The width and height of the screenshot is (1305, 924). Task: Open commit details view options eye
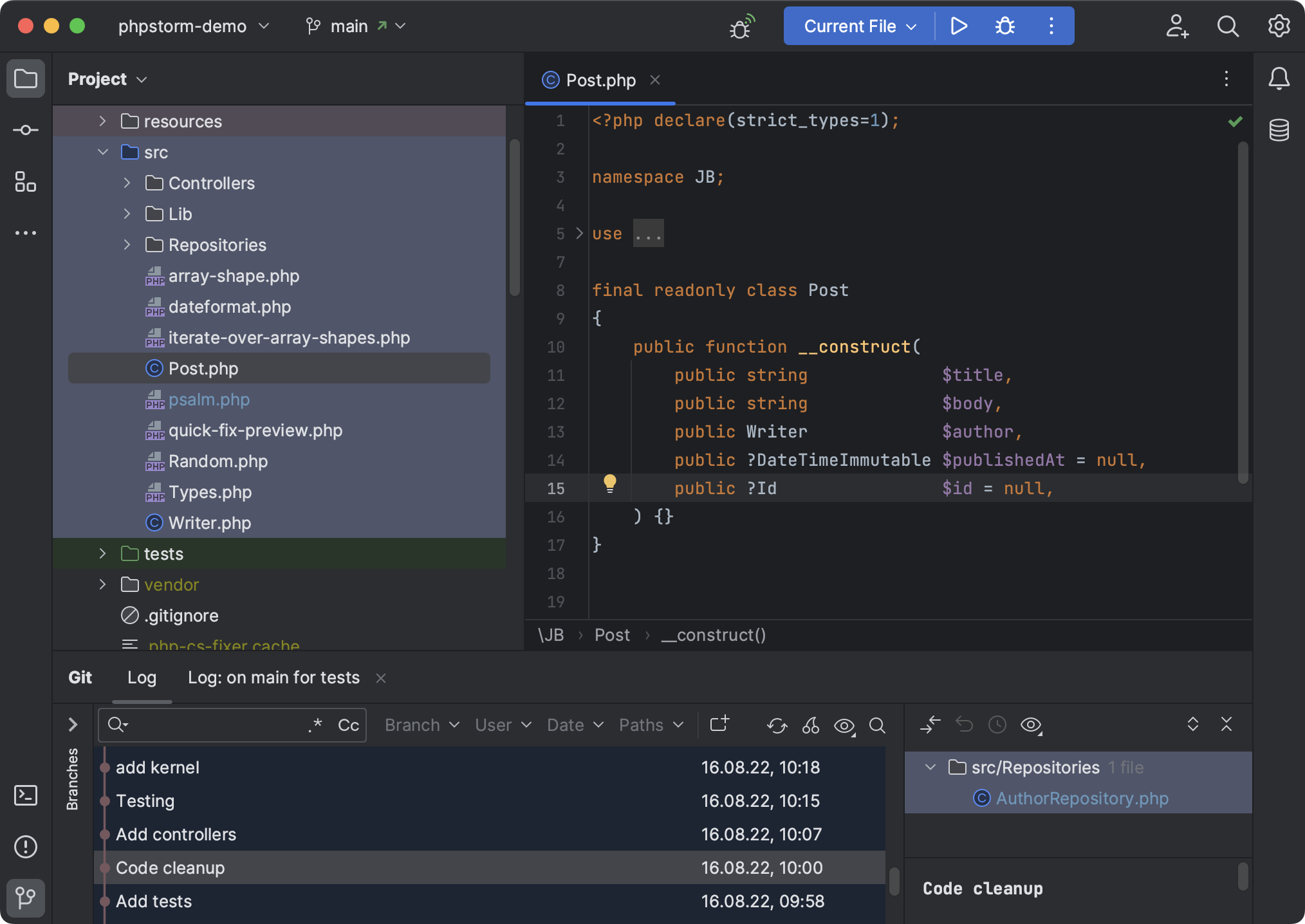click(x=1032, y=725)
